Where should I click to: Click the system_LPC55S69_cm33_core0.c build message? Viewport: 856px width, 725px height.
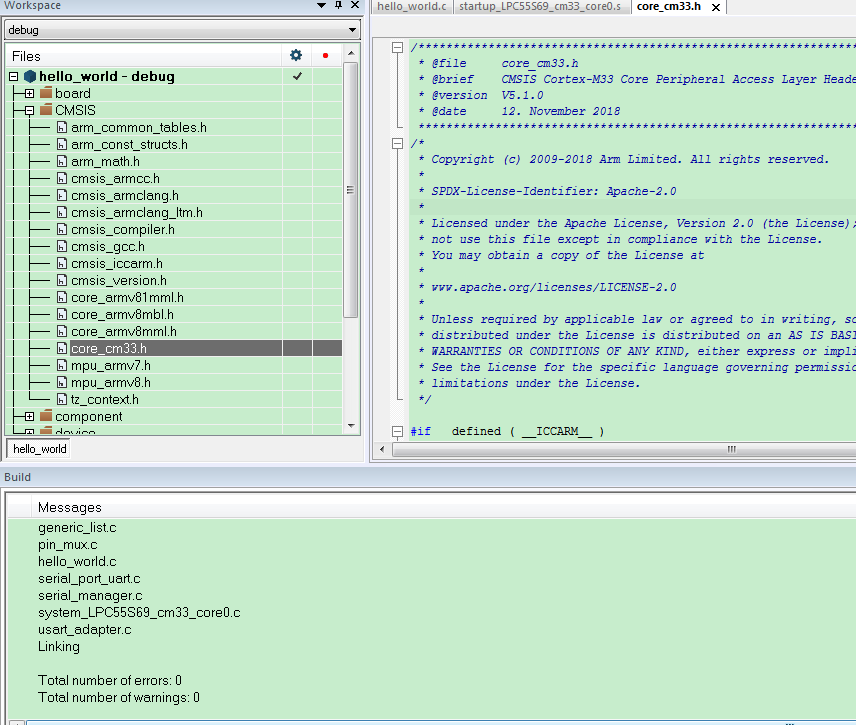click(x=139, y=613)
